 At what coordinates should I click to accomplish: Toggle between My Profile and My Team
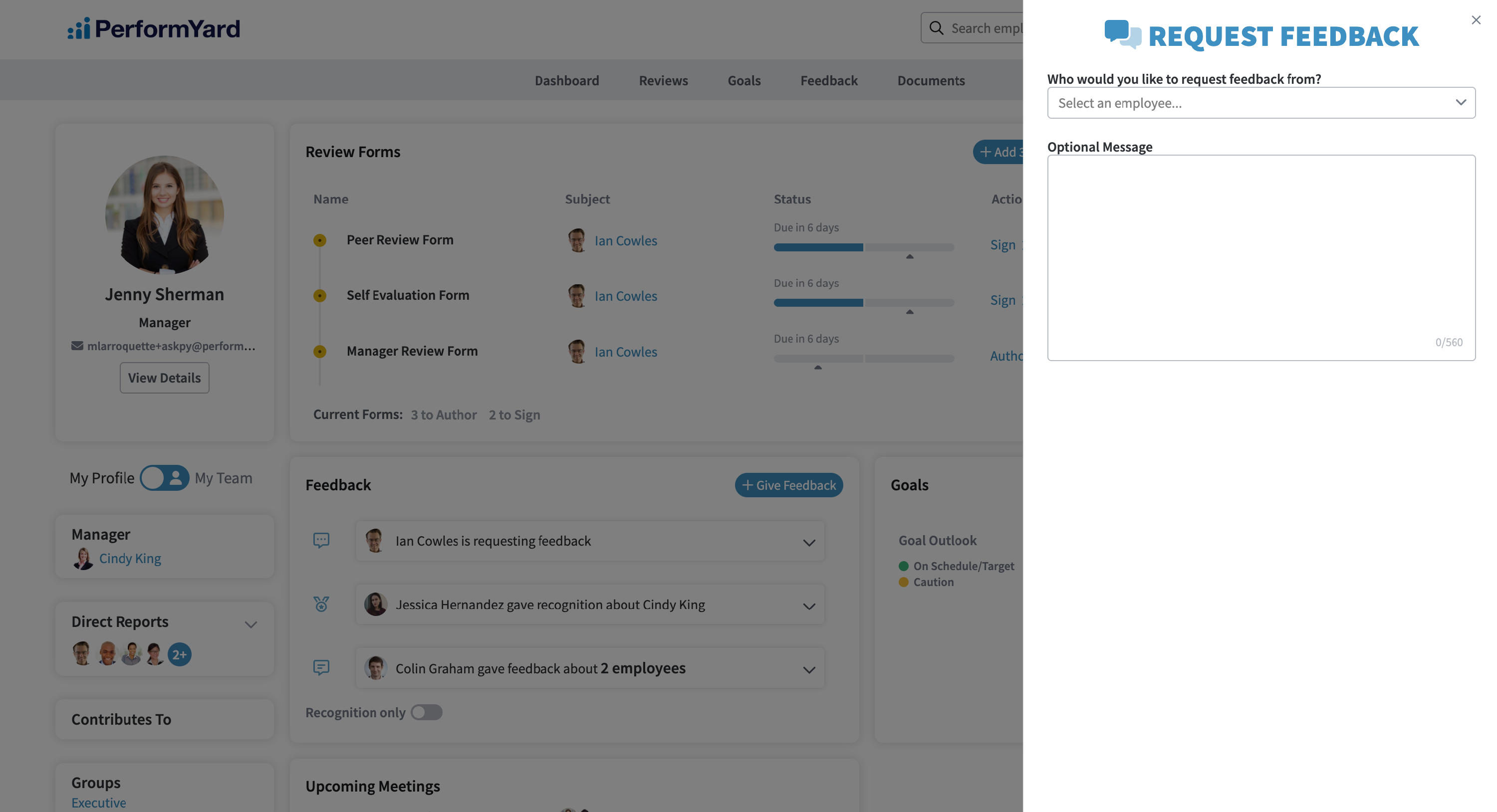165,478
